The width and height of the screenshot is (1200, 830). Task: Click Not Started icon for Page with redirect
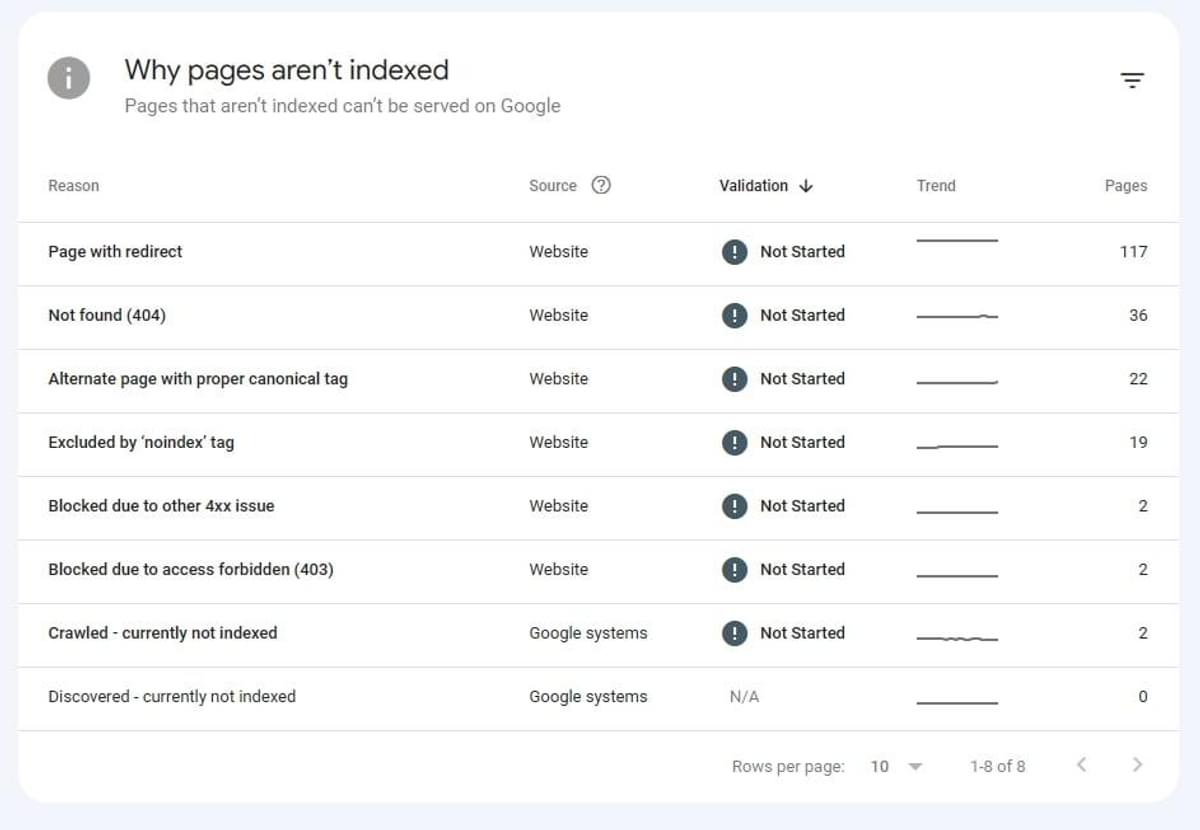734,252
